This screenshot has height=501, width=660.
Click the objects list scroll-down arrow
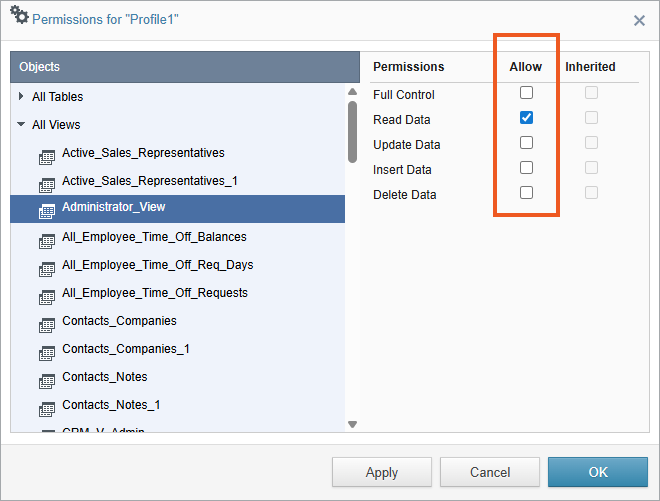(353, 424)
